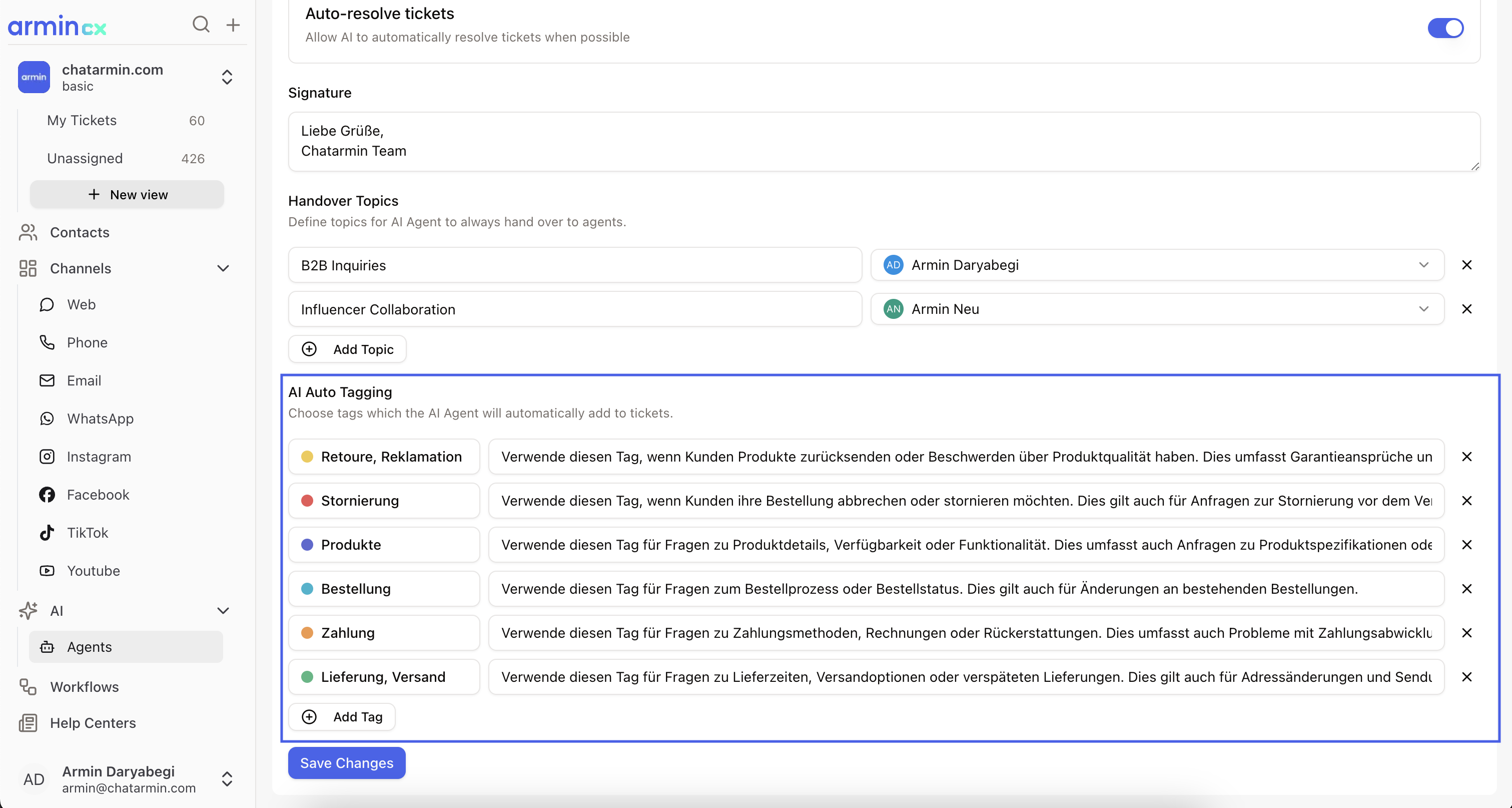
Task: Click the plus icon beside search
Action: click(233, 25)
